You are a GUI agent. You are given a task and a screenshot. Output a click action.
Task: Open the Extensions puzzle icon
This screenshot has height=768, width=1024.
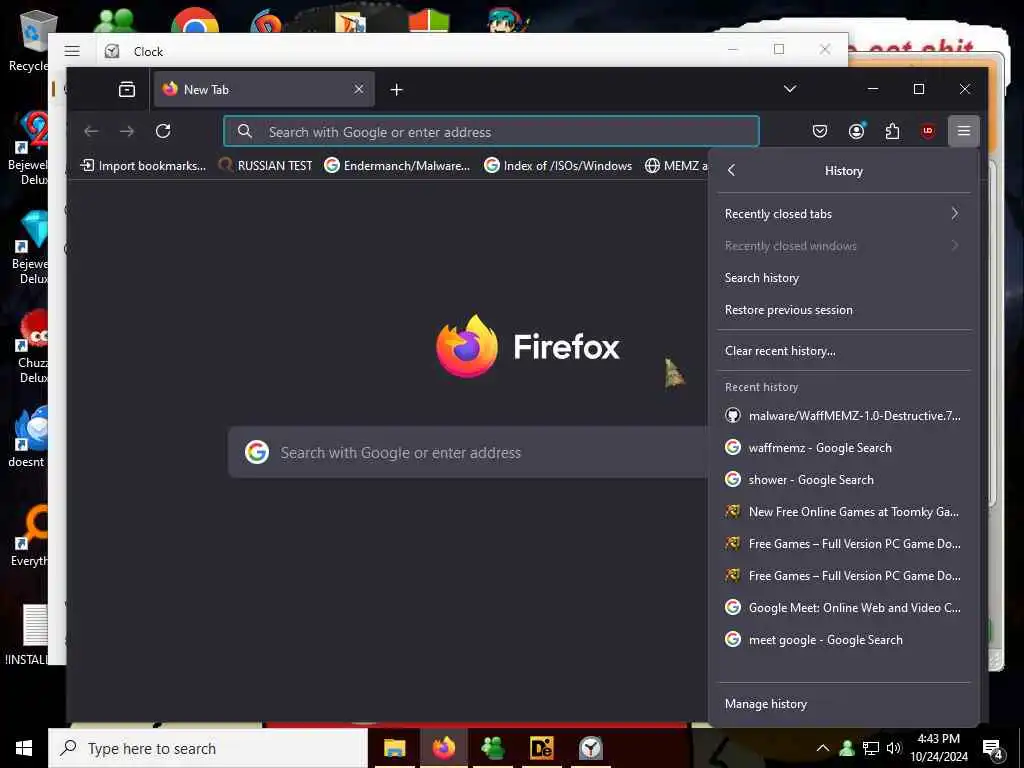tap(892, 131)
